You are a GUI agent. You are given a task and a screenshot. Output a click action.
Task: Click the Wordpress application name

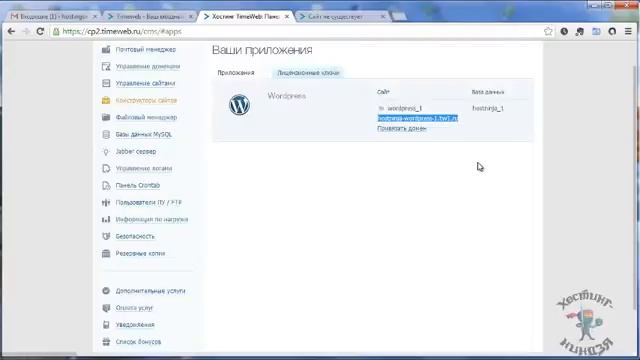point(287,96)
